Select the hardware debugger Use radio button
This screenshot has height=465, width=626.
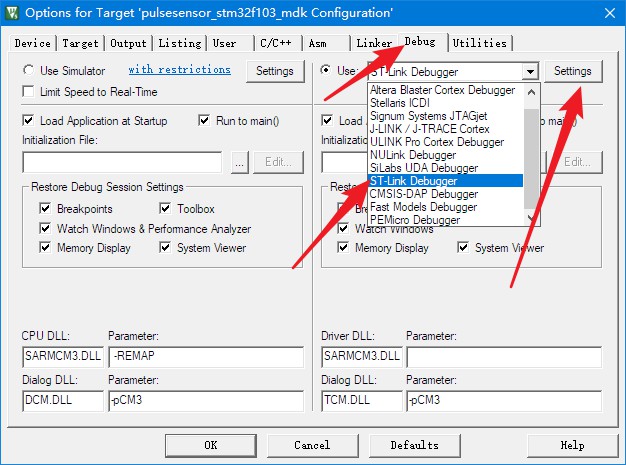(326, 70)
